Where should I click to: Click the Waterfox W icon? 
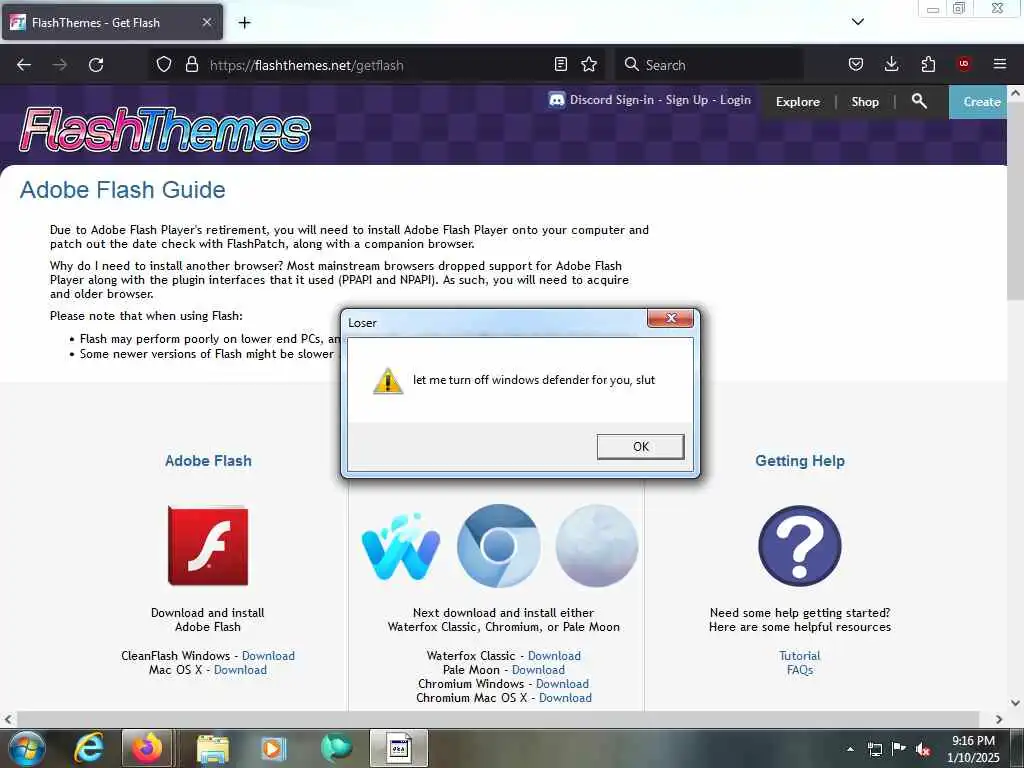(400, 547)
